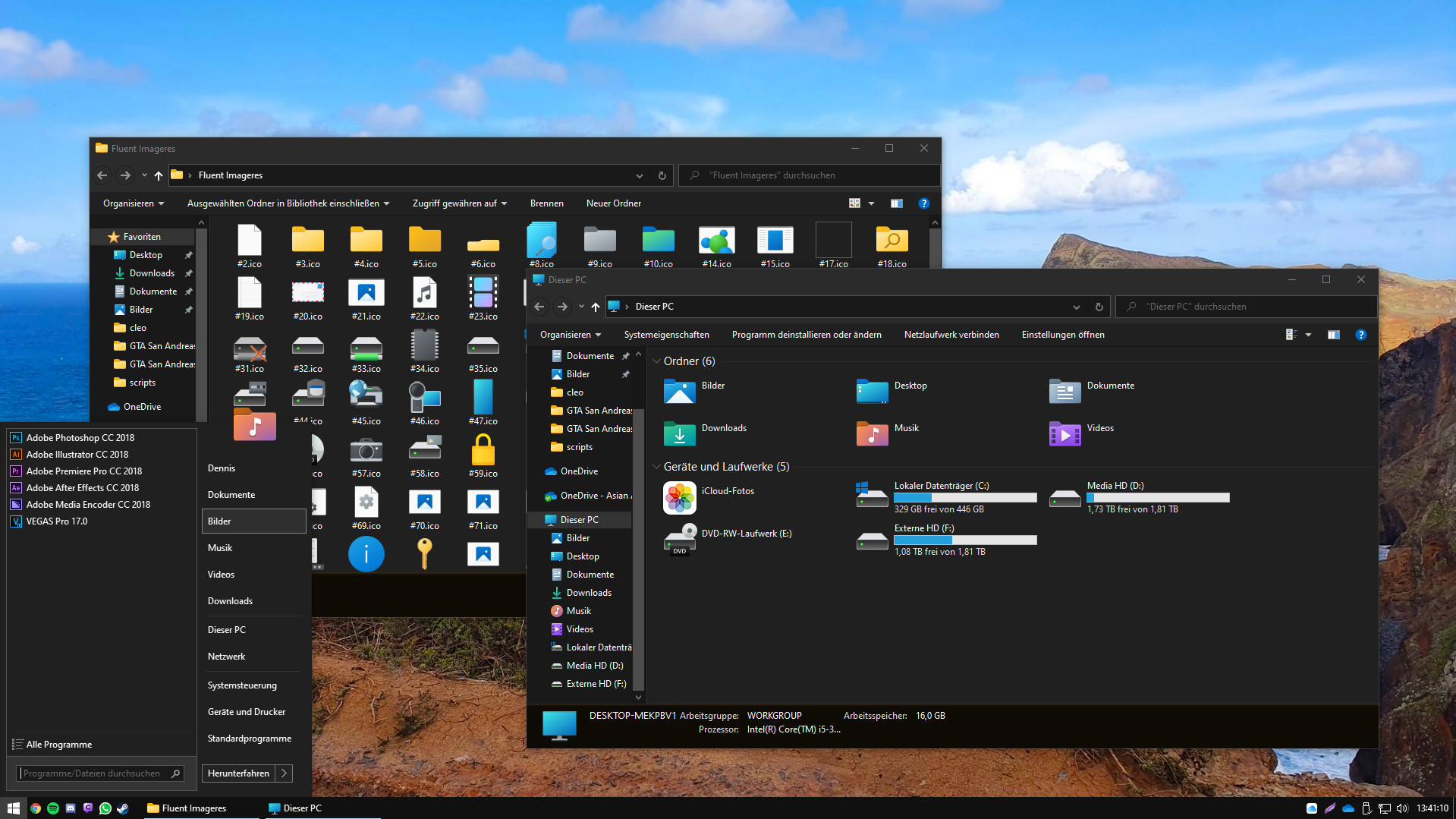Screen dimensions: 1456x819
Task: Toggle the icon view switcher in Fluent Imageres toolbar
Action: [x=854, y=203]
